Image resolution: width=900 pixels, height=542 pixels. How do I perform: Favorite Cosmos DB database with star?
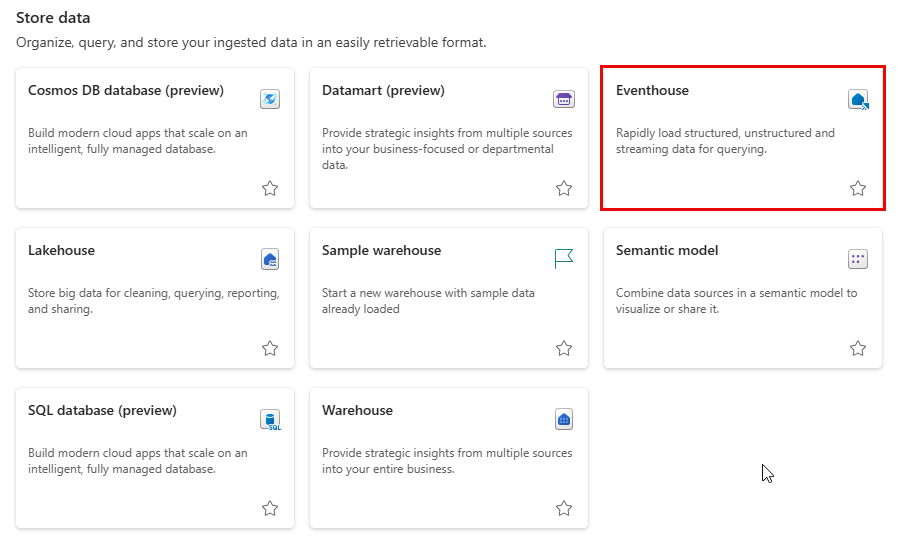270,188
